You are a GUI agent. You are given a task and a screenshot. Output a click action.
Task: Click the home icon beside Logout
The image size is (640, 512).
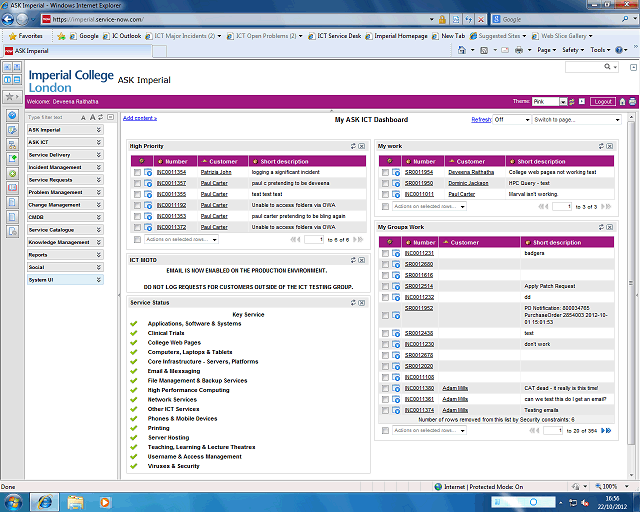tap(622, 101)
